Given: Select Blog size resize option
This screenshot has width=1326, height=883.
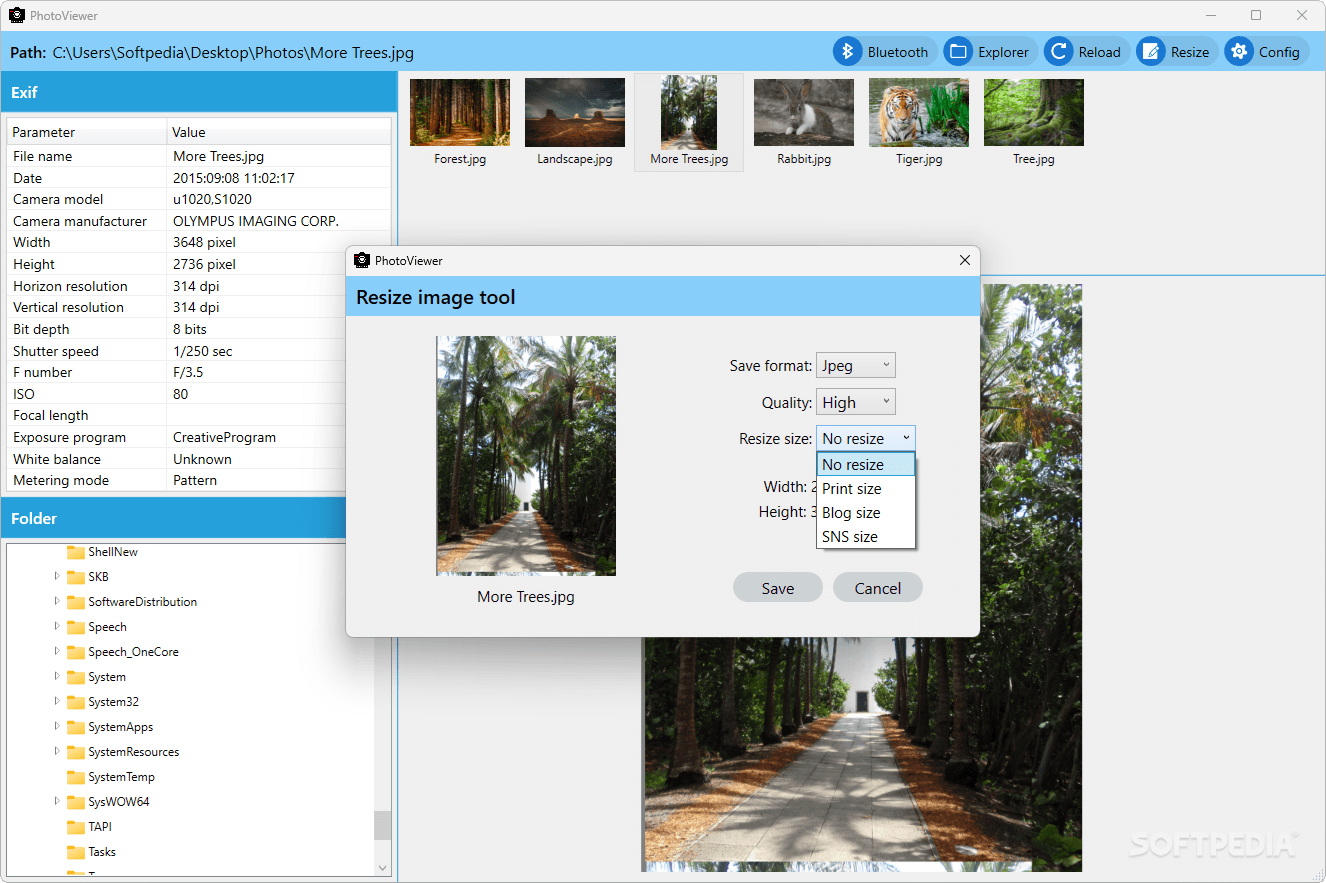Looking at the screenshot, I should (x=850, y=512).
